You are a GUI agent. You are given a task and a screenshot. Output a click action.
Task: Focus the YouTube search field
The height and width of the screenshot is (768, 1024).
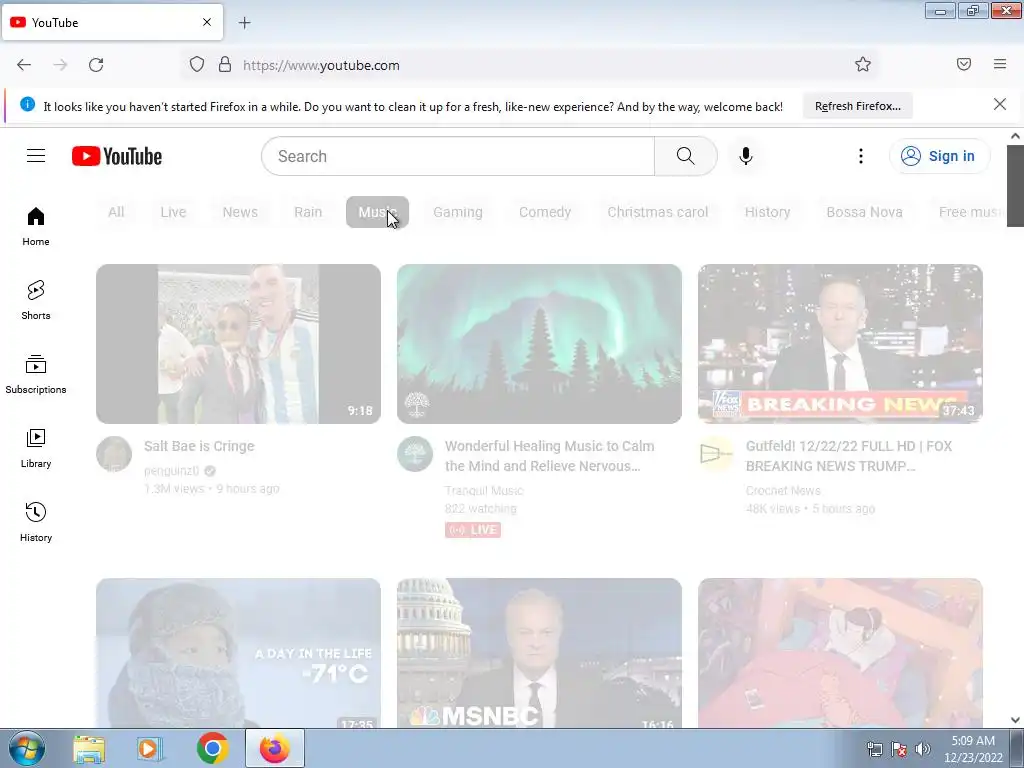[x=458, y=156]
